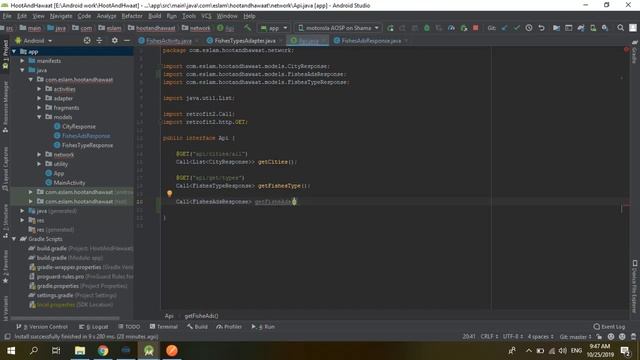This screenshot has height=360, width=640.
Task: Expand the adapter package
Action: (x=39, y=98)
